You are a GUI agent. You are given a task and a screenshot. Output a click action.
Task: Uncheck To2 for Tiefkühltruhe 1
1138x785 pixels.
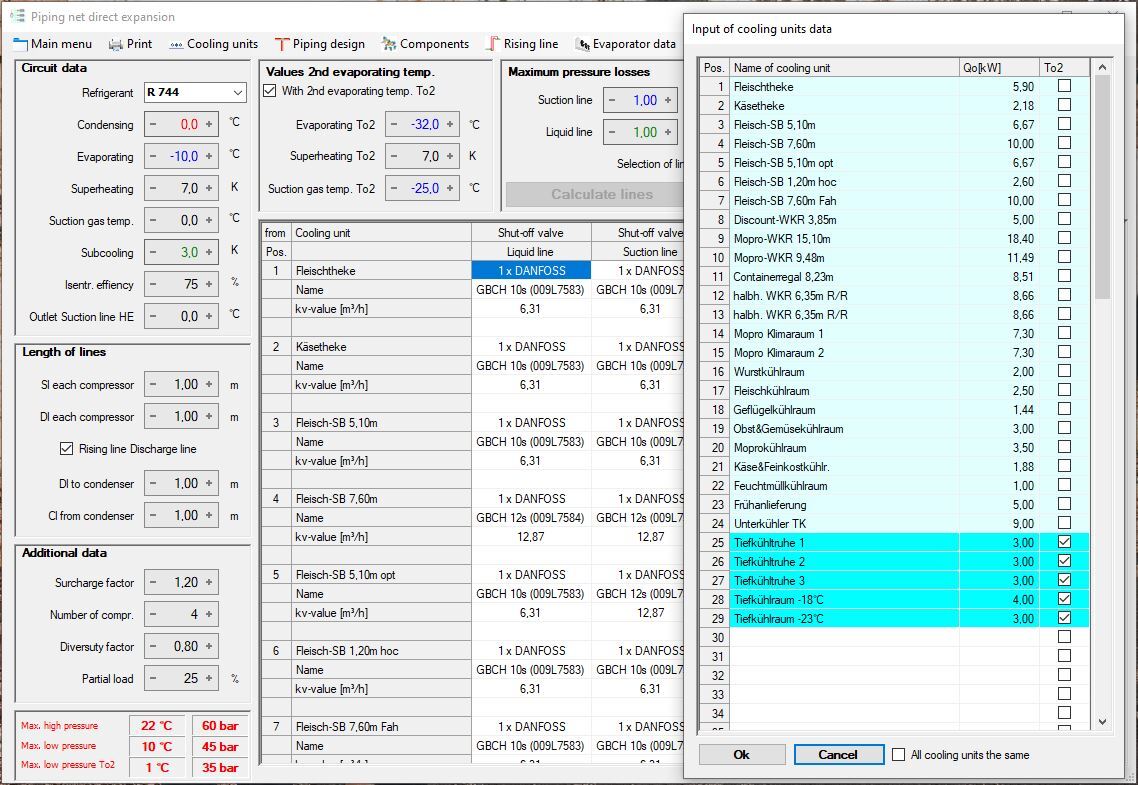pos(1064,542)
